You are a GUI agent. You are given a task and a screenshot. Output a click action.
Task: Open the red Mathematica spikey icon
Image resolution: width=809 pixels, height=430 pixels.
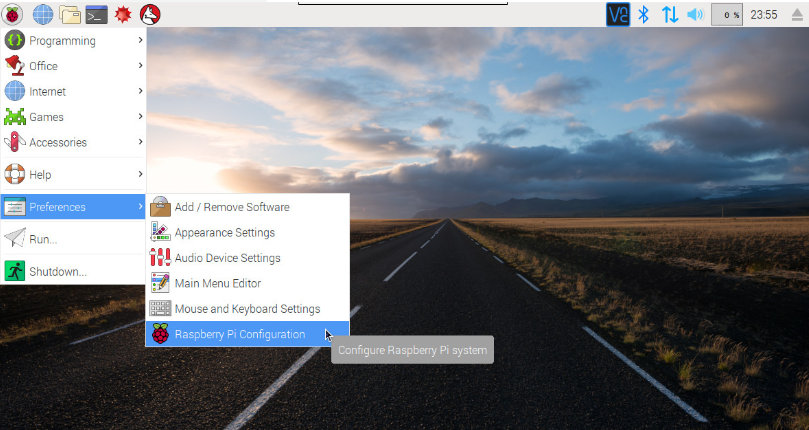123,14
